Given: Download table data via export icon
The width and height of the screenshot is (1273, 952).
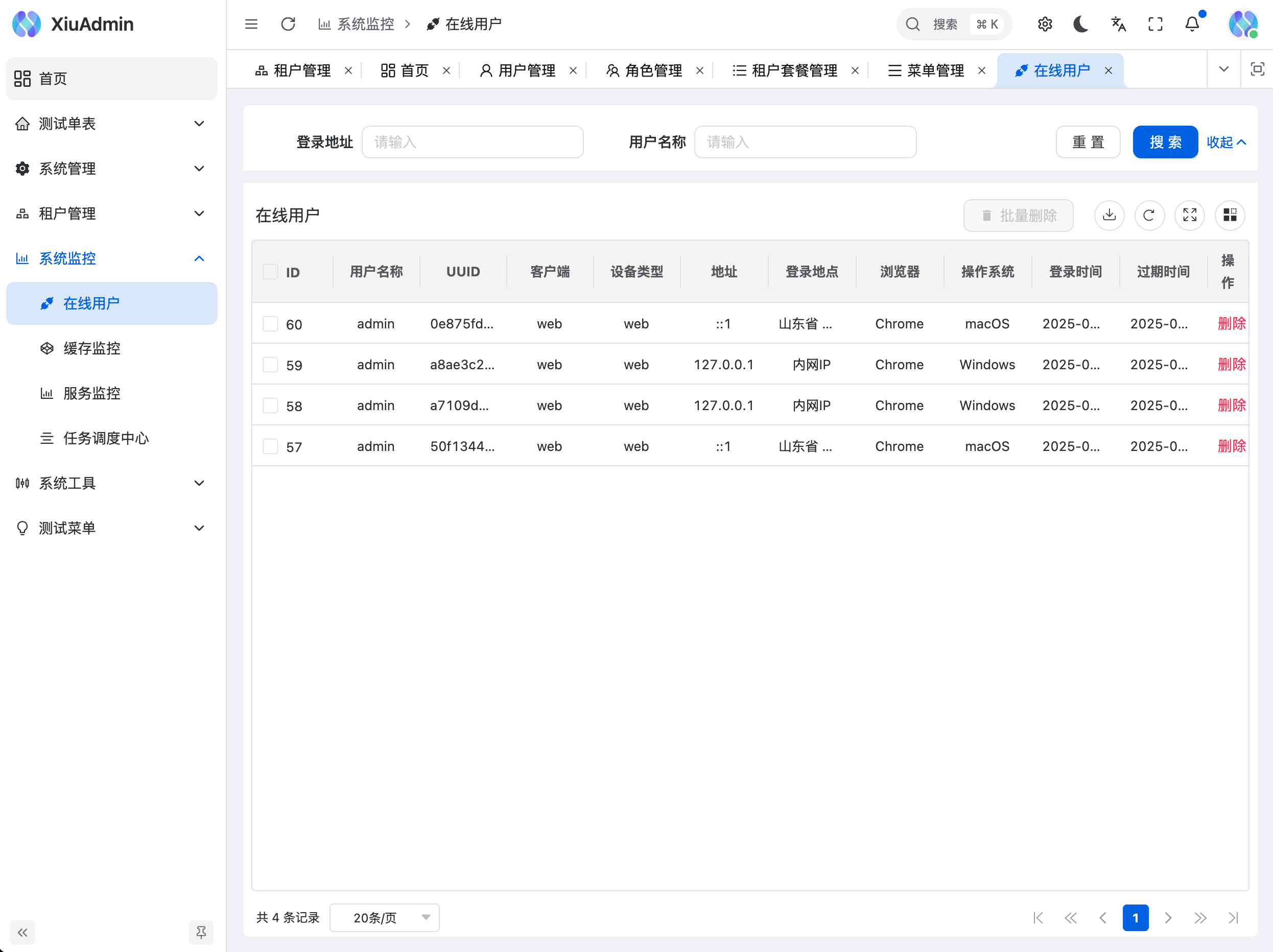Looking at the screenshot, I should tap(1110, 216).
